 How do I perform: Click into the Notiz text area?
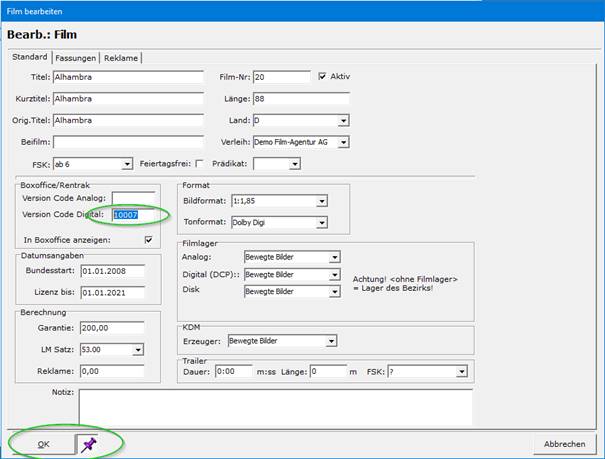point(275,406)
